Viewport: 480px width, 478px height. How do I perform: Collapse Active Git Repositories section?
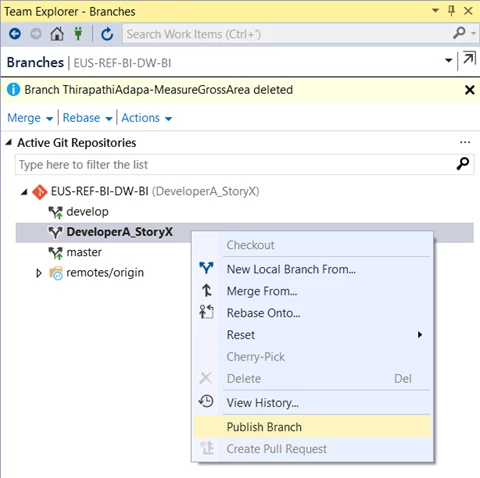coord(9,143)
